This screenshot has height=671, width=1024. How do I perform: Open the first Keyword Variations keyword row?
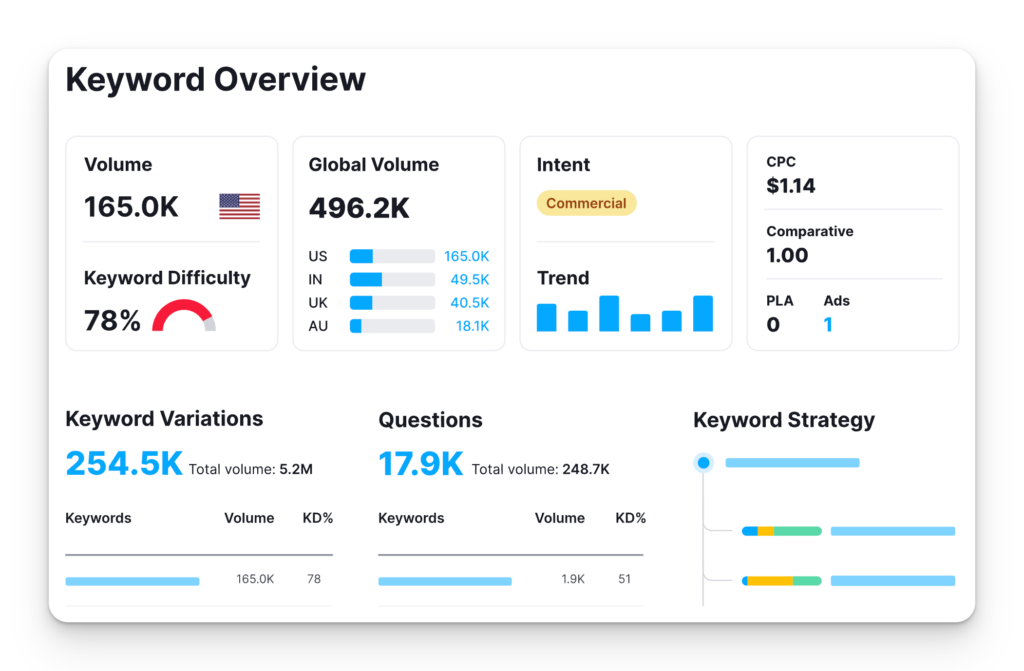coord(199,580)
